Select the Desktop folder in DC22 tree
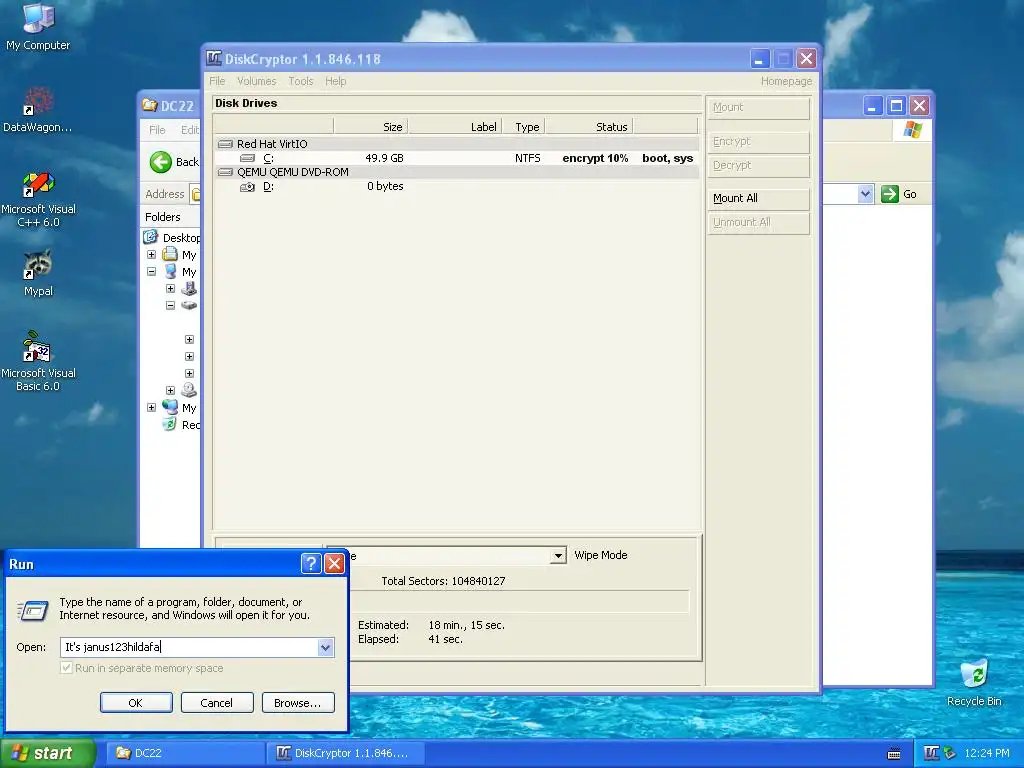Viewport: 1024px width, 768px height. pyautogui.click(x=181, y=238)
